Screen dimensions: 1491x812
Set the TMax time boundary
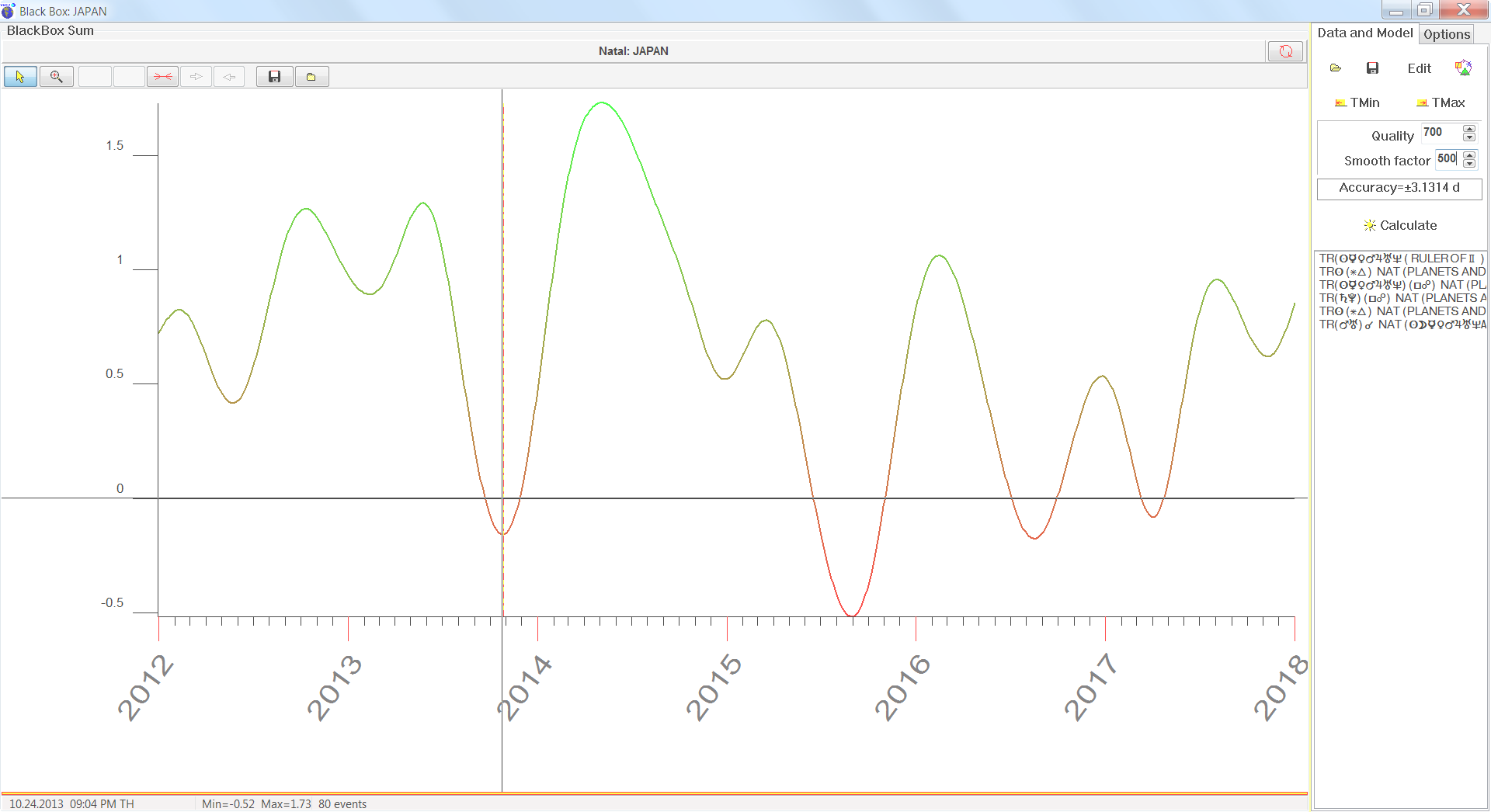click(1441, 102)
